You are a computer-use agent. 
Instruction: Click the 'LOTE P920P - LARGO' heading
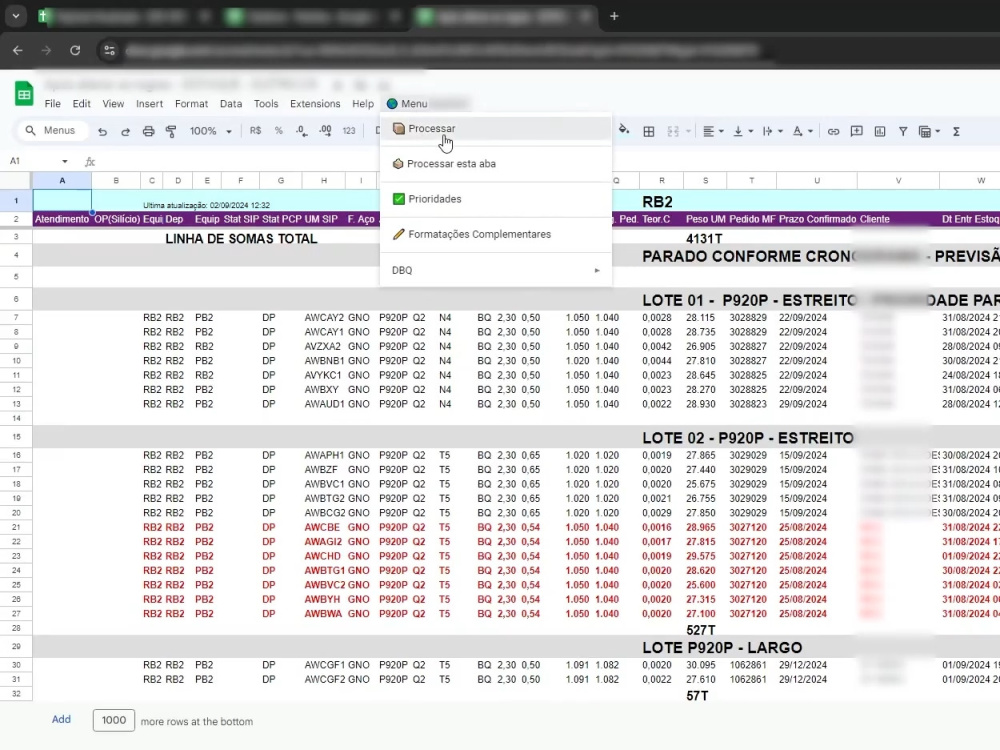pyautogui.click(x=722, y=647)
